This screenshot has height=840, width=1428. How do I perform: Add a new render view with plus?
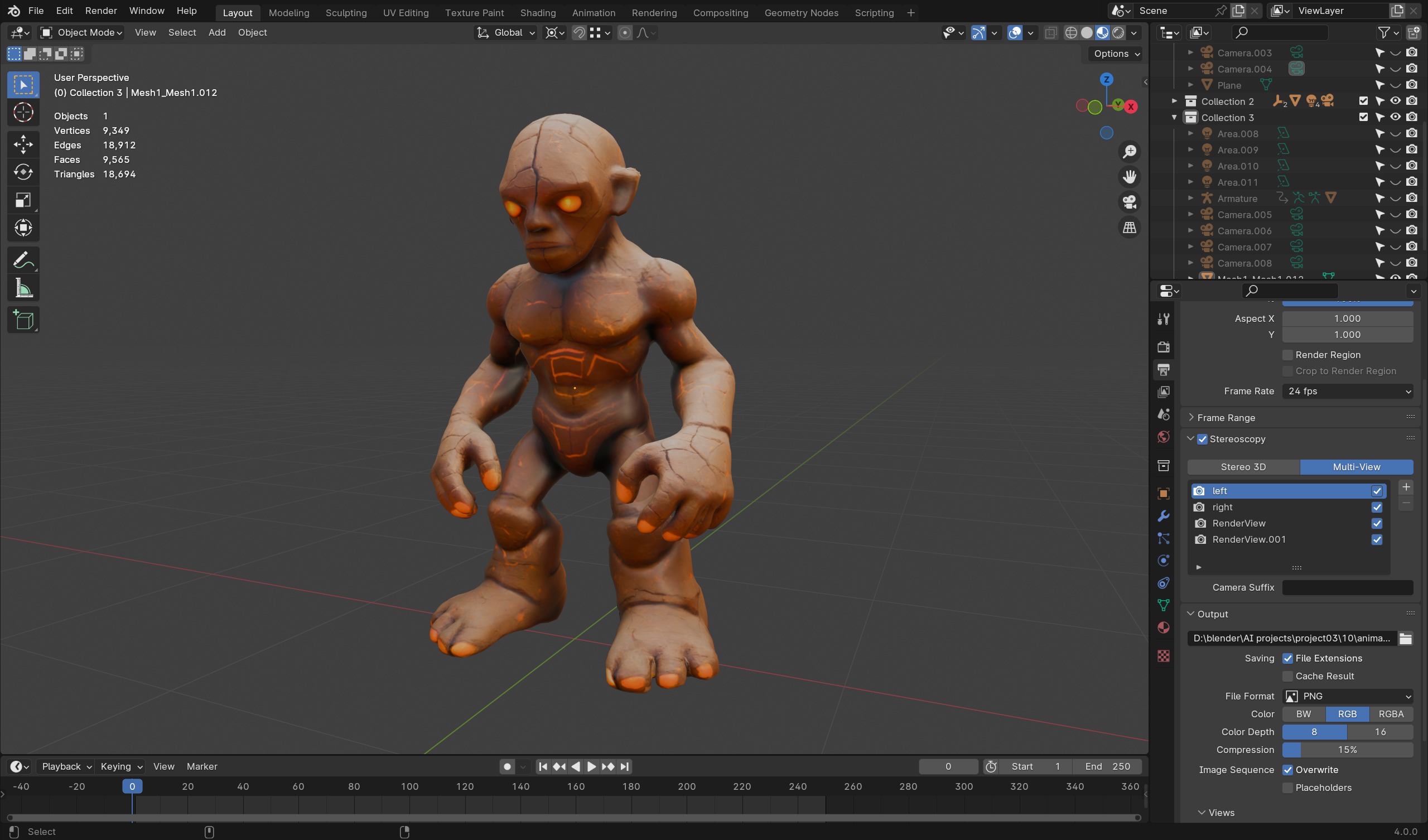pyautogui.click(x=1406, y=487)
